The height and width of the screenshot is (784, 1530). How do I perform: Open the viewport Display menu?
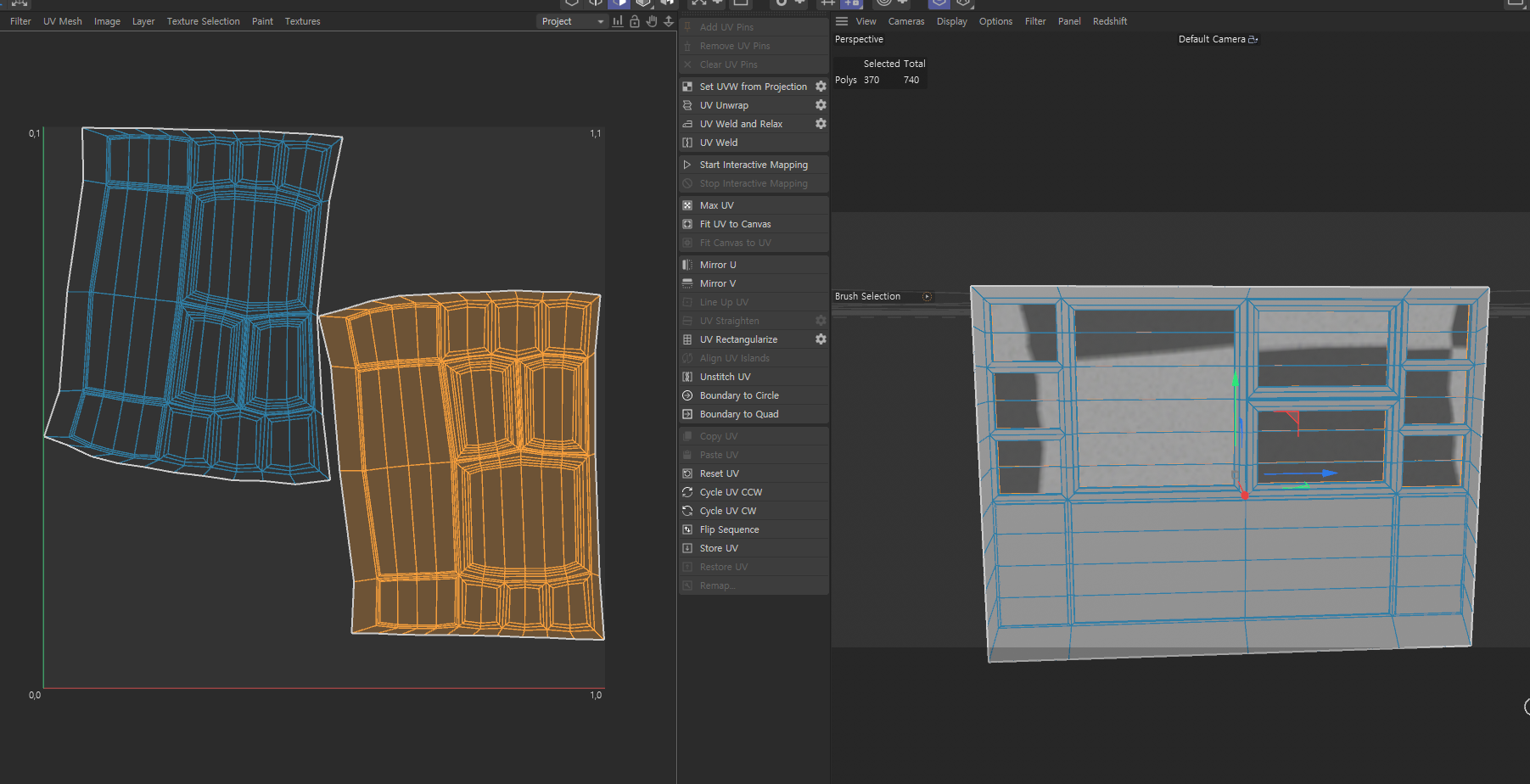[951, 21]
